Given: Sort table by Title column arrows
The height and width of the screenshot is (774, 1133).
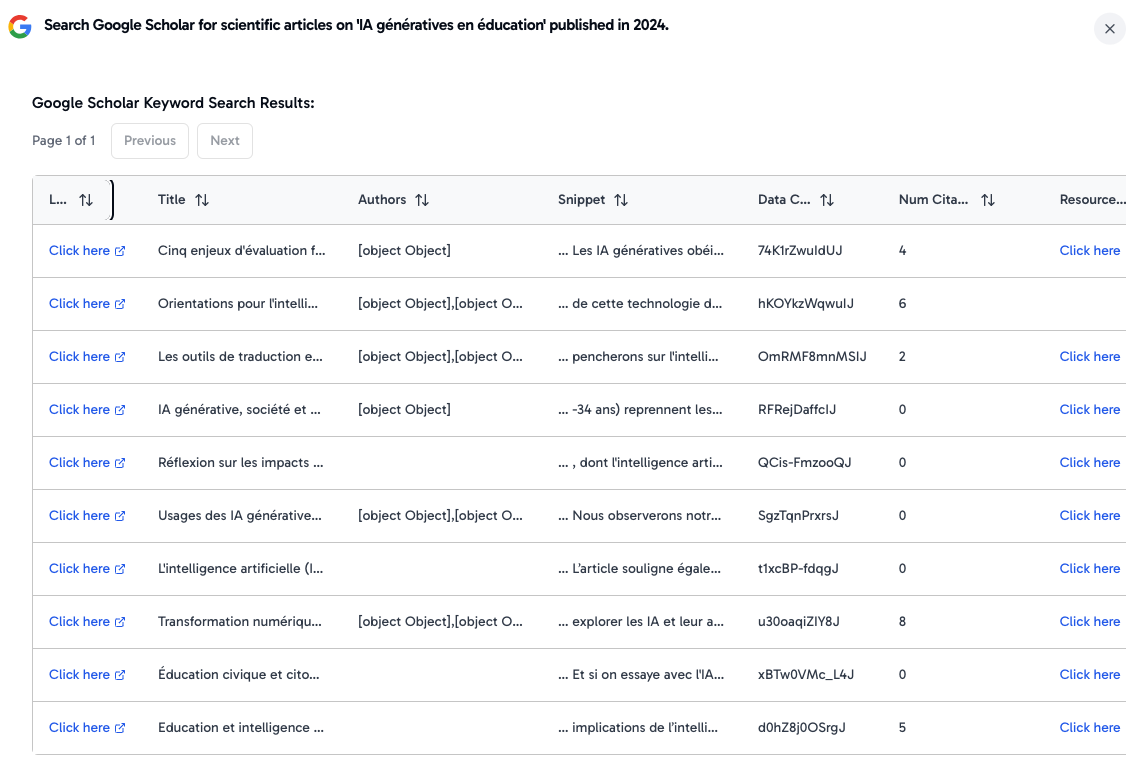Looking at the screenshot, I should tap(202, 200).
